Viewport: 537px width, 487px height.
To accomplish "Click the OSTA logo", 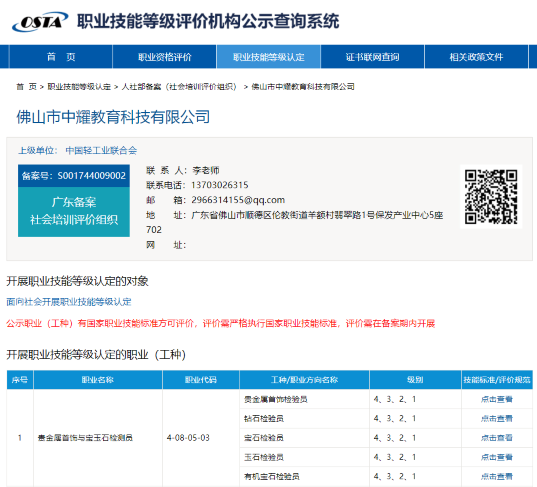I will 40,22.
